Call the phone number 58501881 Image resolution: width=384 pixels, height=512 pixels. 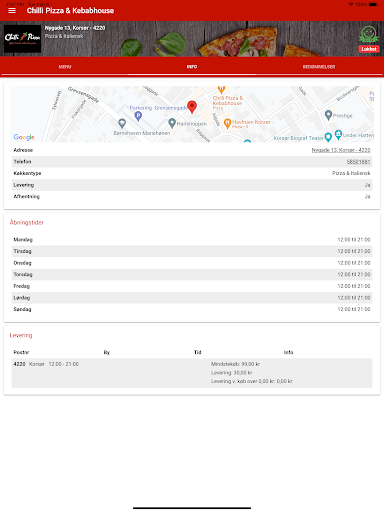coord(358,162)
